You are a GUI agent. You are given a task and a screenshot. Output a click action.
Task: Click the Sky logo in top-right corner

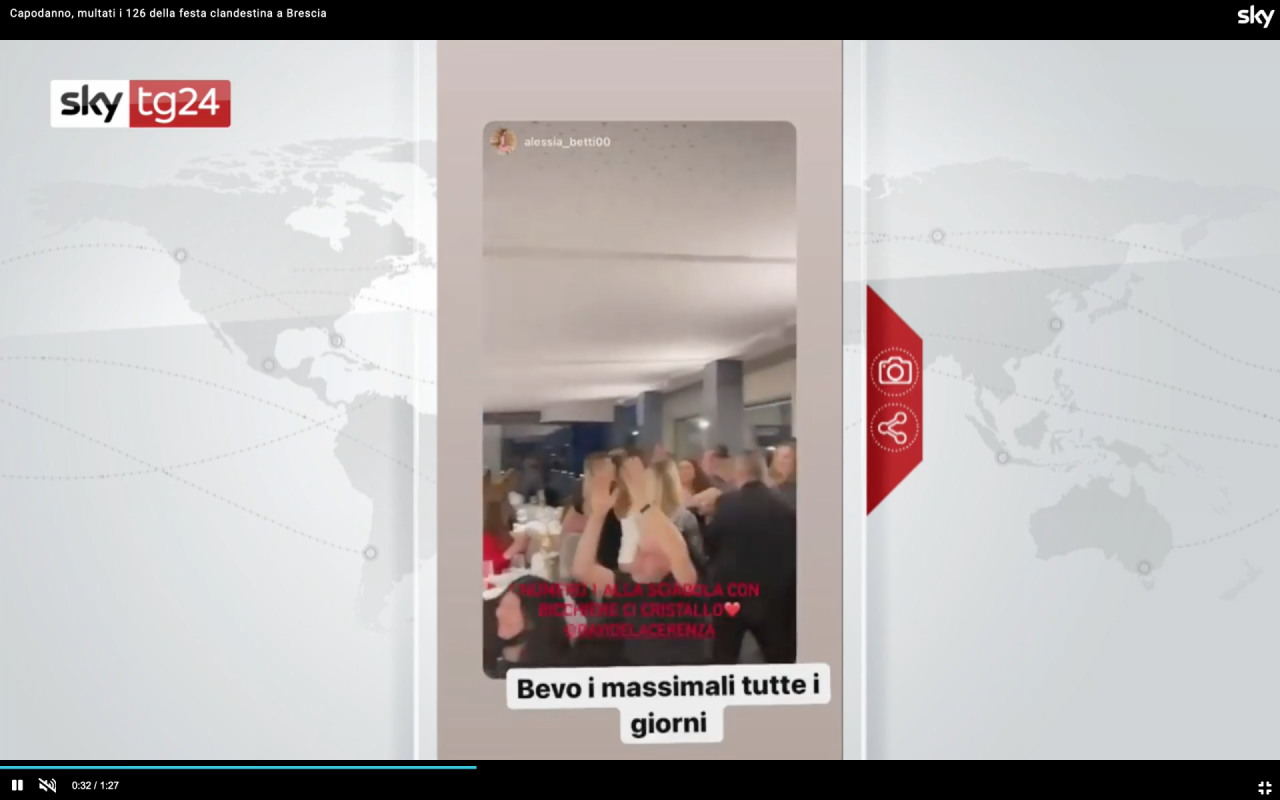tap(1255, 16)
